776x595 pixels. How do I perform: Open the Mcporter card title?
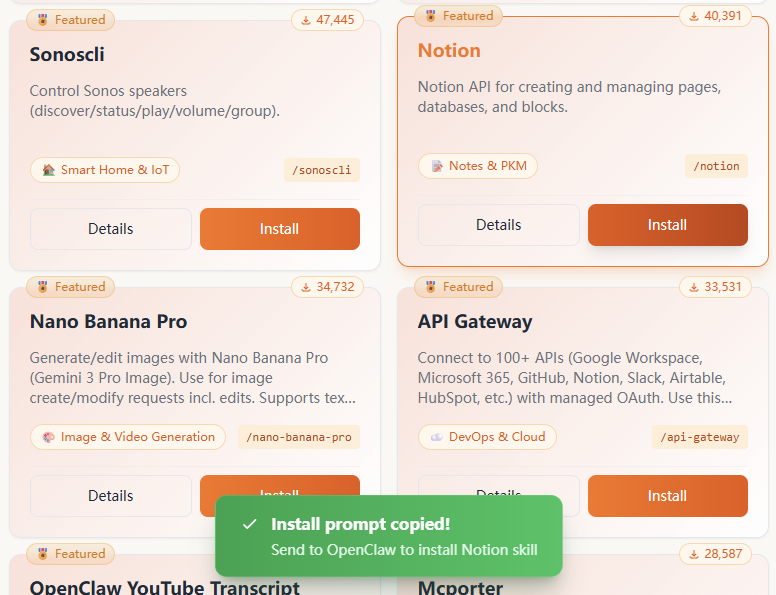coord(460,587)
